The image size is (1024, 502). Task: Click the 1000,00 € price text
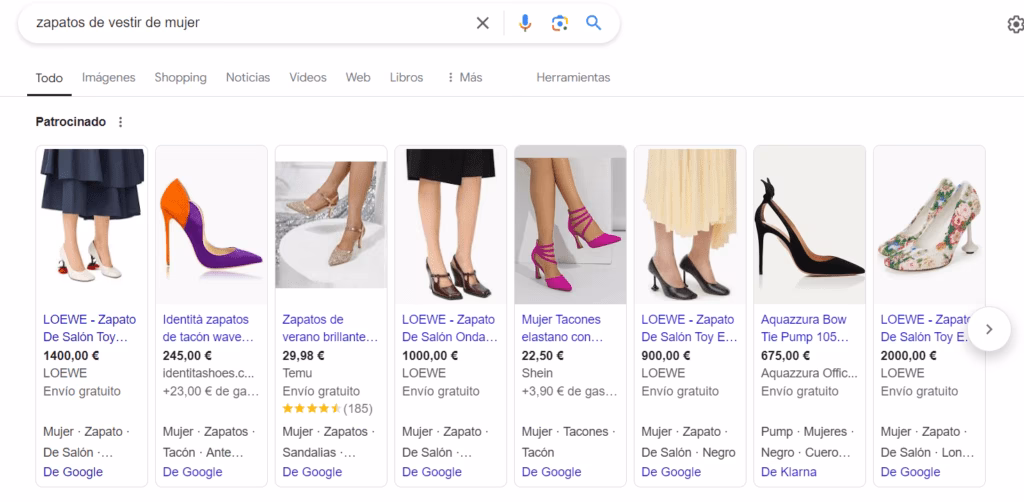[430, 356]
